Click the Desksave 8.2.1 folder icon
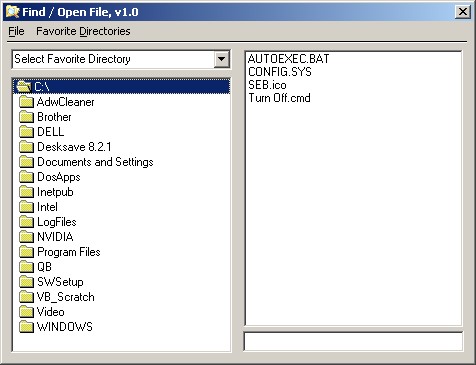The image size is (476, 365). pyautogui.click(x=26, y=147)
